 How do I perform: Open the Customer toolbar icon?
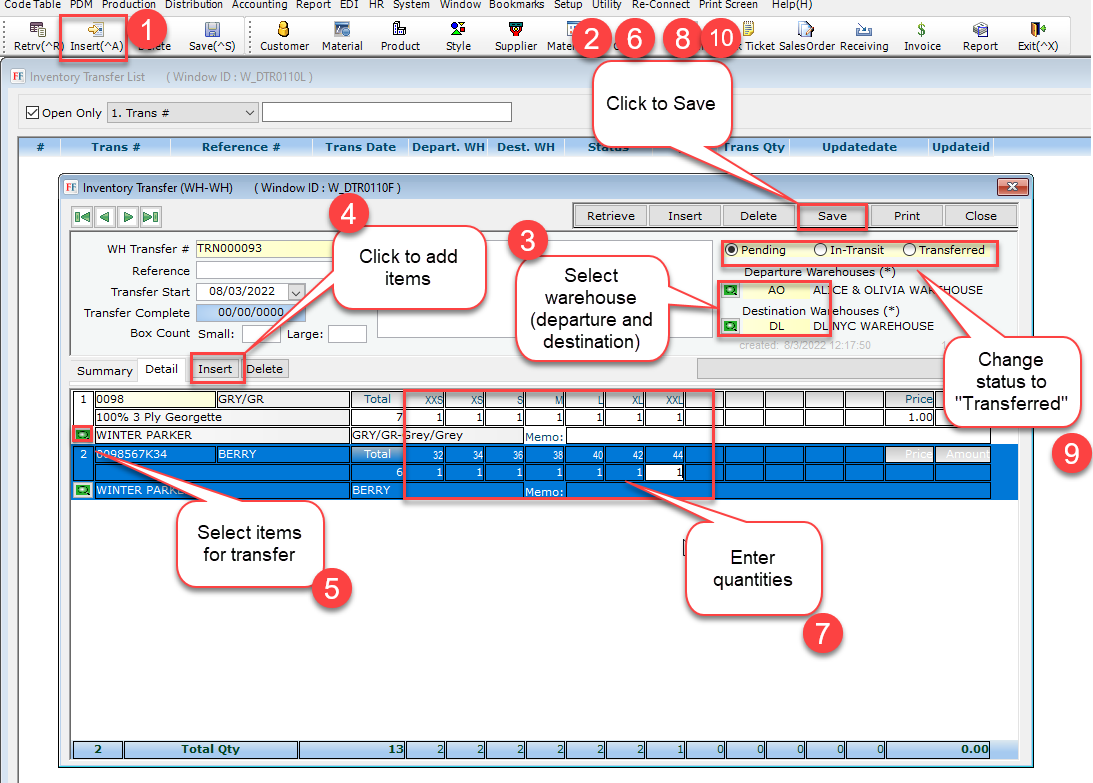[284, 32]
